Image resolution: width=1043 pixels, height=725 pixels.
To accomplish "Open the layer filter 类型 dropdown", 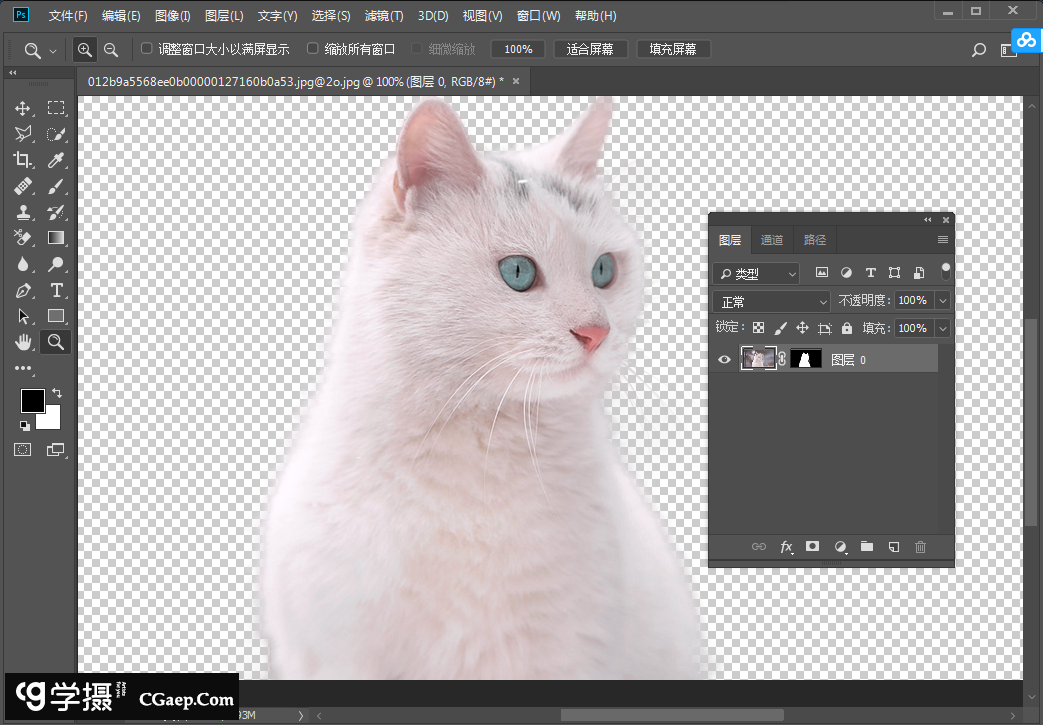I will point(756,273).
